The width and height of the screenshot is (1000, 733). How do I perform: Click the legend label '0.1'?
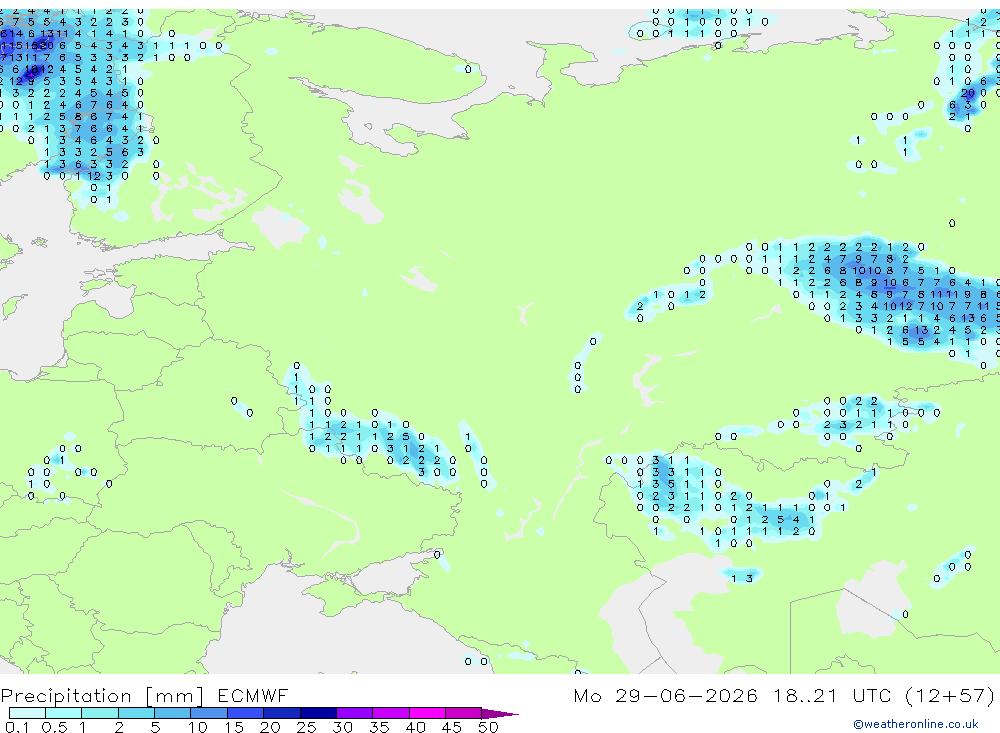[x=17, y=727]
